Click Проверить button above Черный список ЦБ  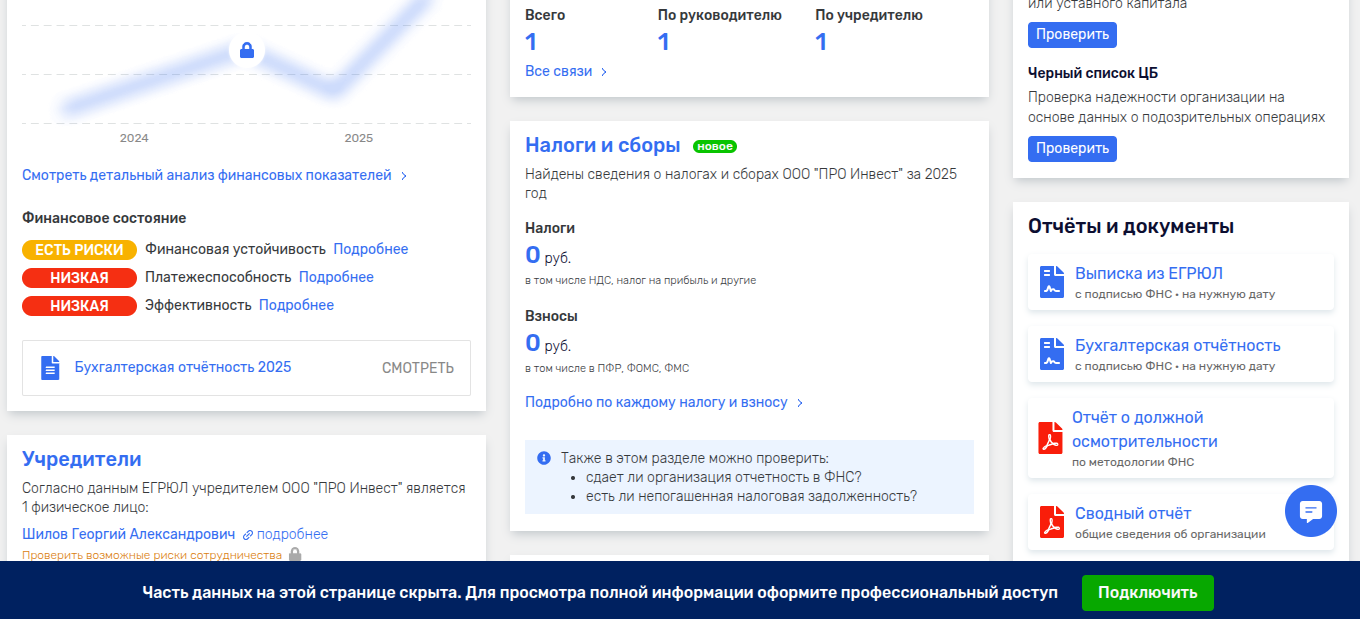tap(1072, 34)
